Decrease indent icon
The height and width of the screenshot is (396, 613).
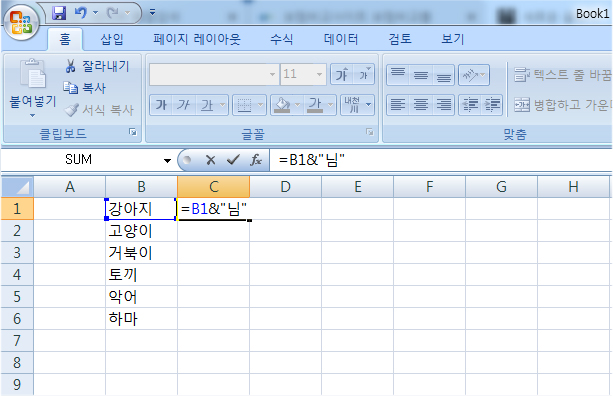coord(470,105)
